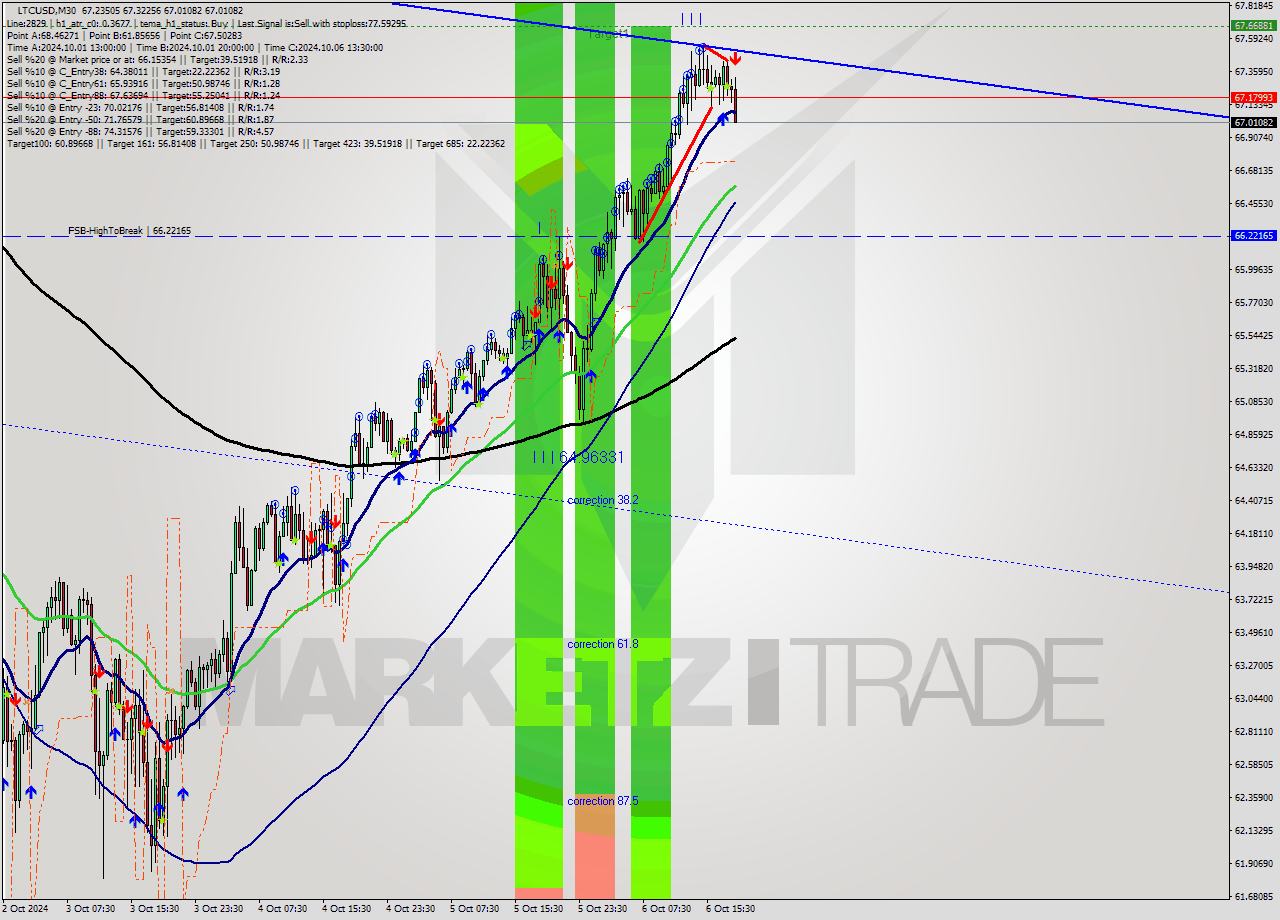Click the '6 Oct 15:30' time label
Screen dimensions: 1280x920
click(x=731, y=909)
